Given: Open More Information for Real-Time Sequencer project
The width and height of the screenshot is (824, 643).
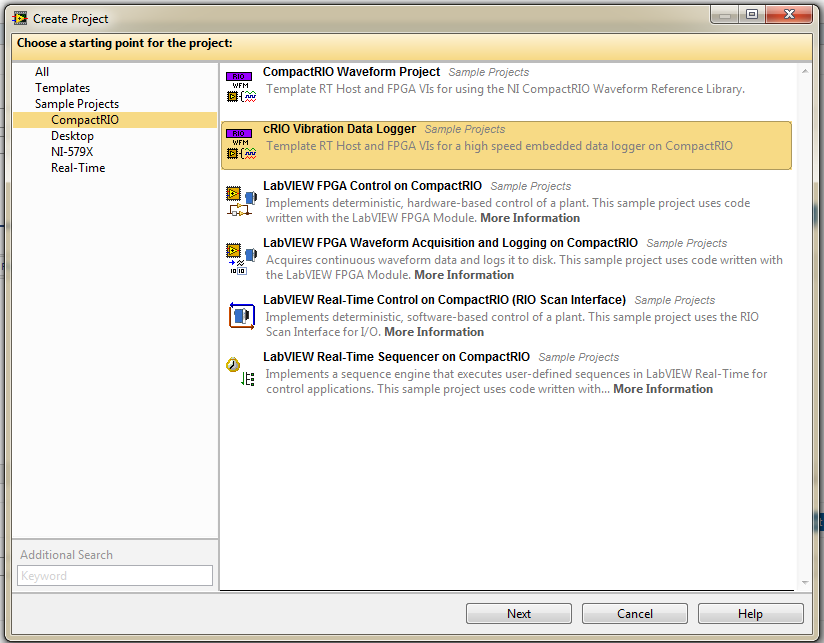Looking at the screenshot, I should click(663, 389).
